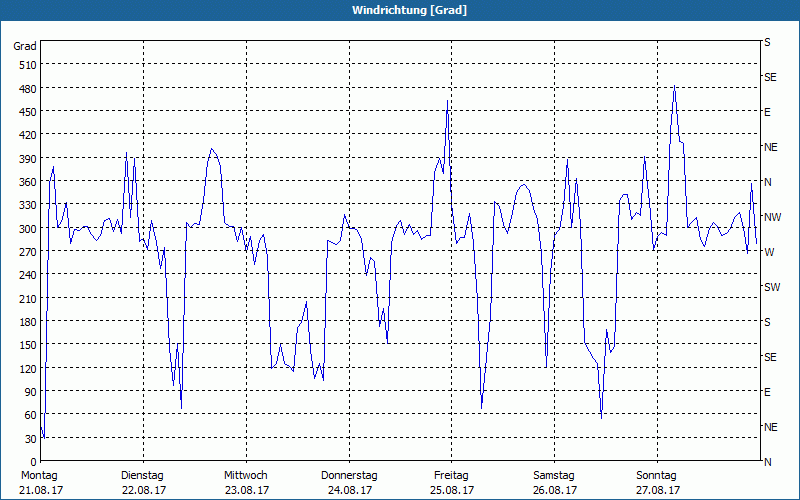This screenshot has height=500, width=800.
Task: Select the 'Grad' axis unit label
Action: [x=25, y=46]
